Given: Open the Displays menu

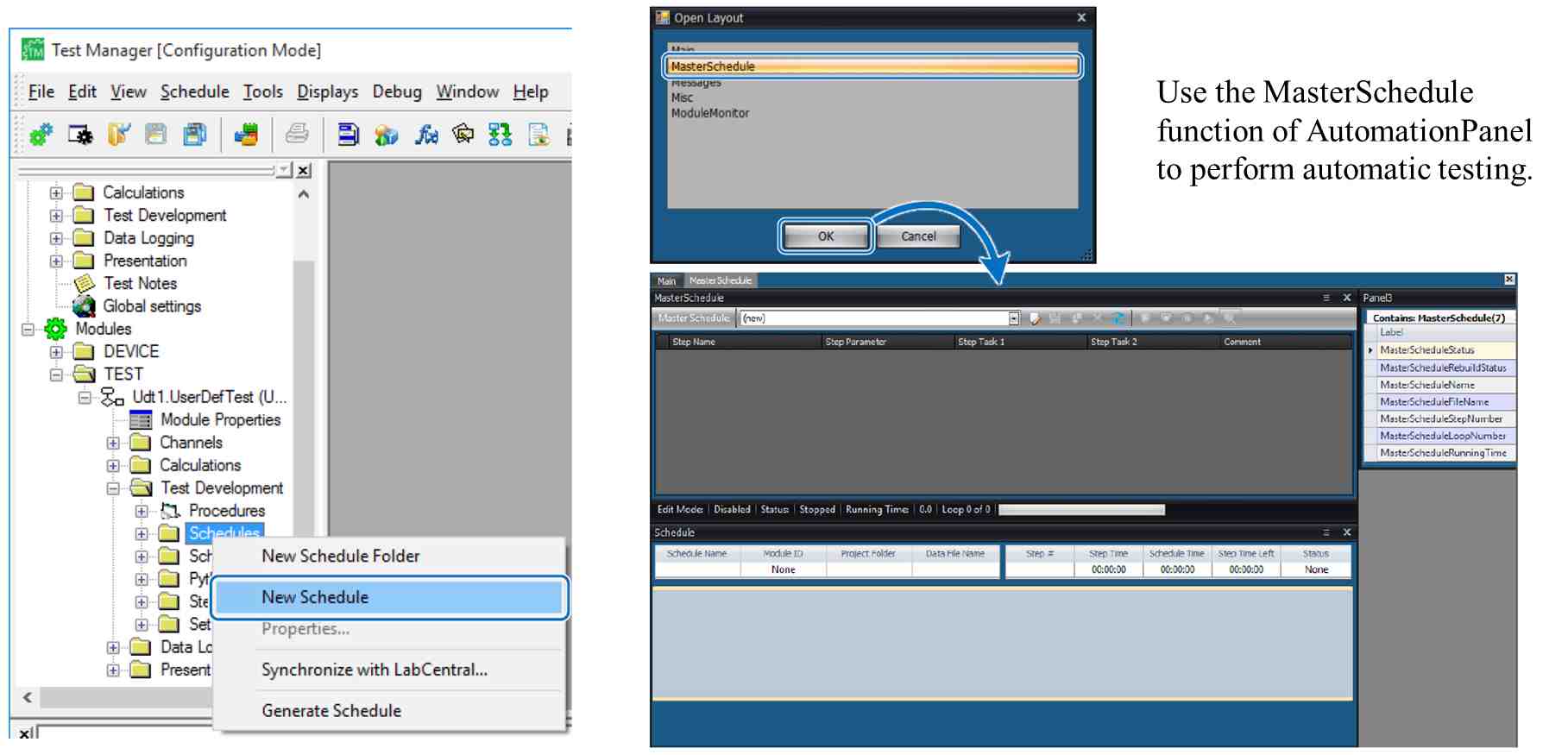Looking at the screenshot, I should point(328,91).
